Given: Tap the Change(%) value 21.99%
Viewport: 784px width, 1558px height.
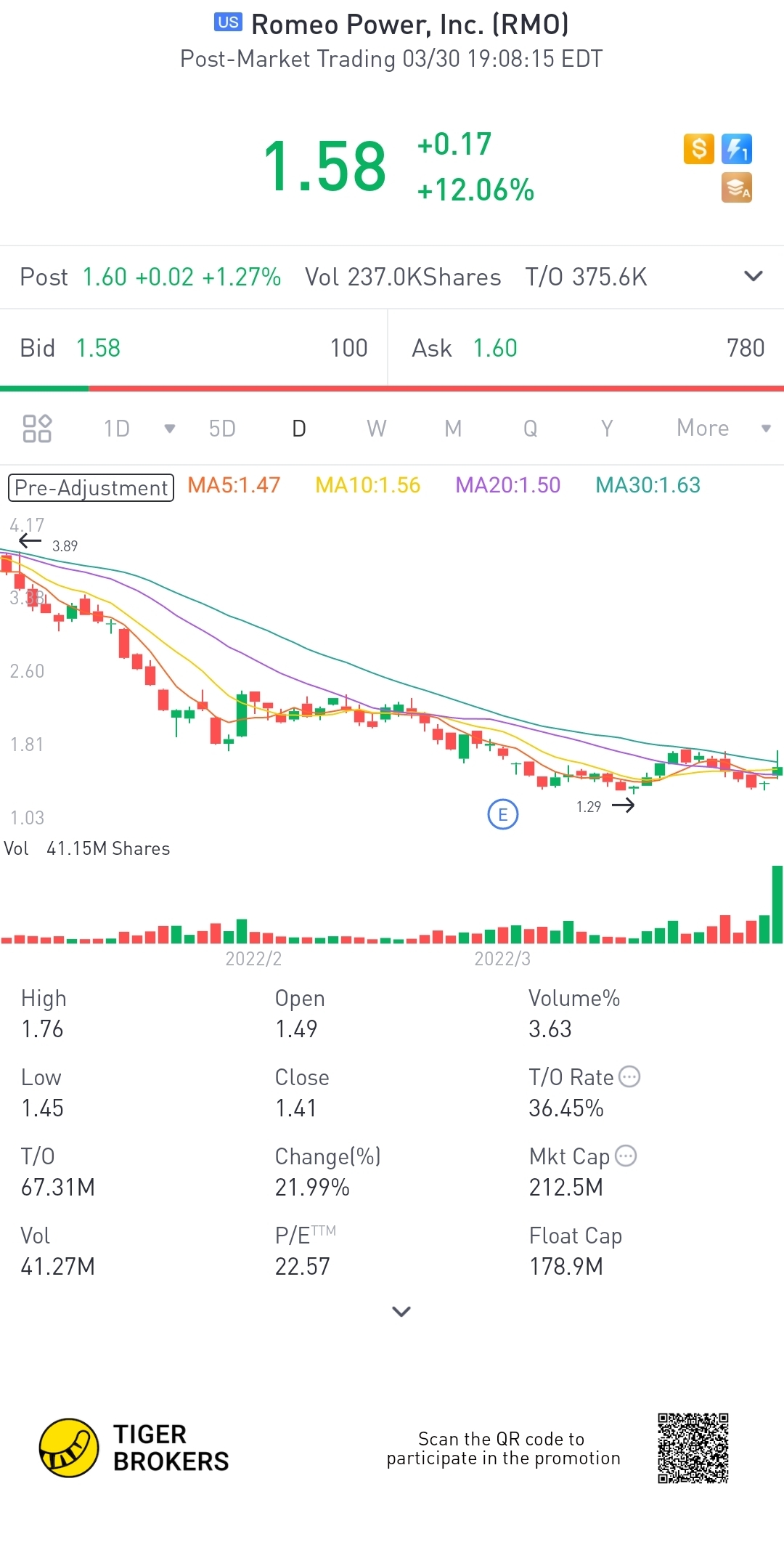Looking at the screenshot, I should point(312,1188).
